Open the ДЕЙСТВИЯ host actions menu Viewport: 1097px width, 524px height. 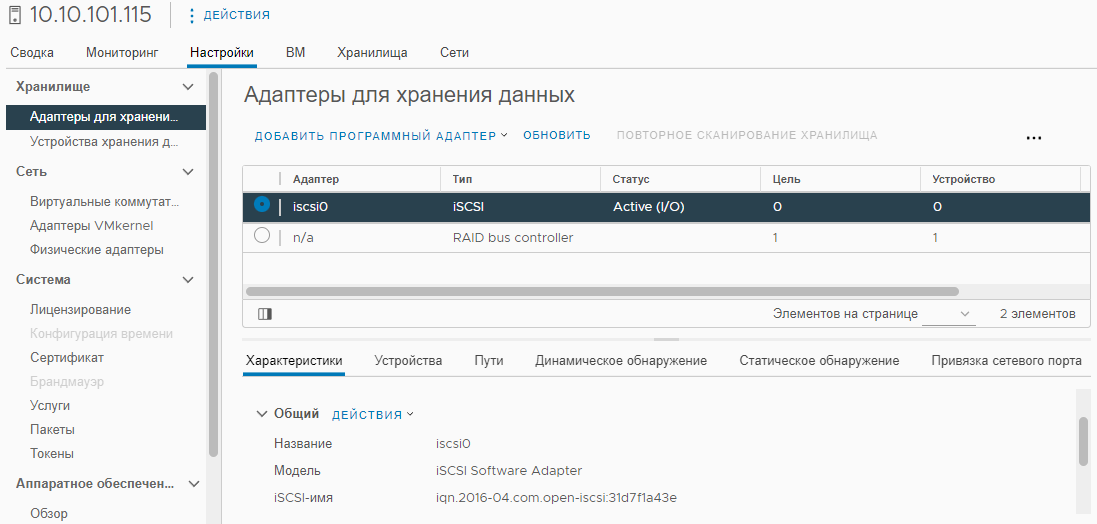pos(230,15)
